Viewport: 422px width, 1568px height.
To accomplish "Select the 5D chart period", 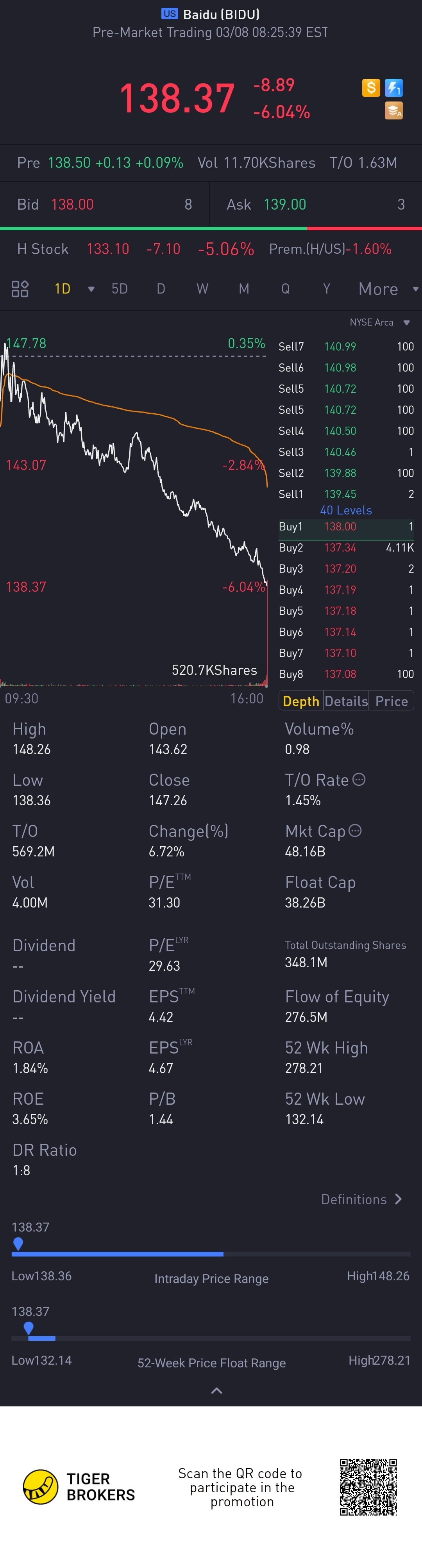I will (x=119, y=289).
